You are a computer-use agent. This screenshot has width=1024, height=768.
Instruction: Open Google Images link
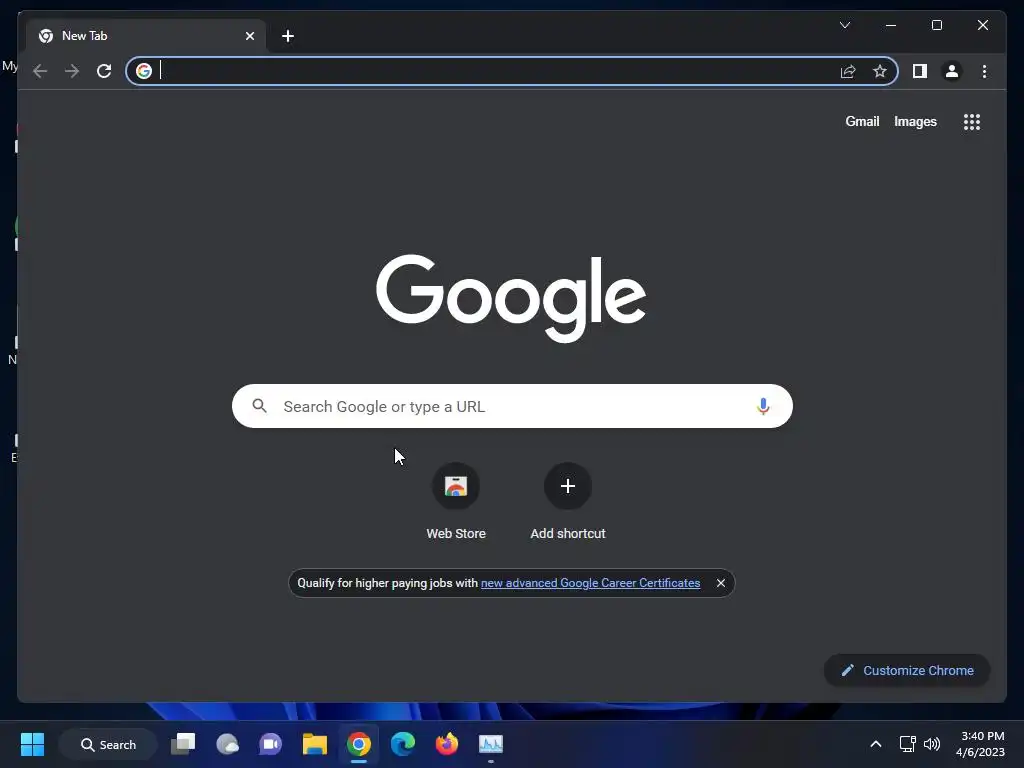click(915, 121)
